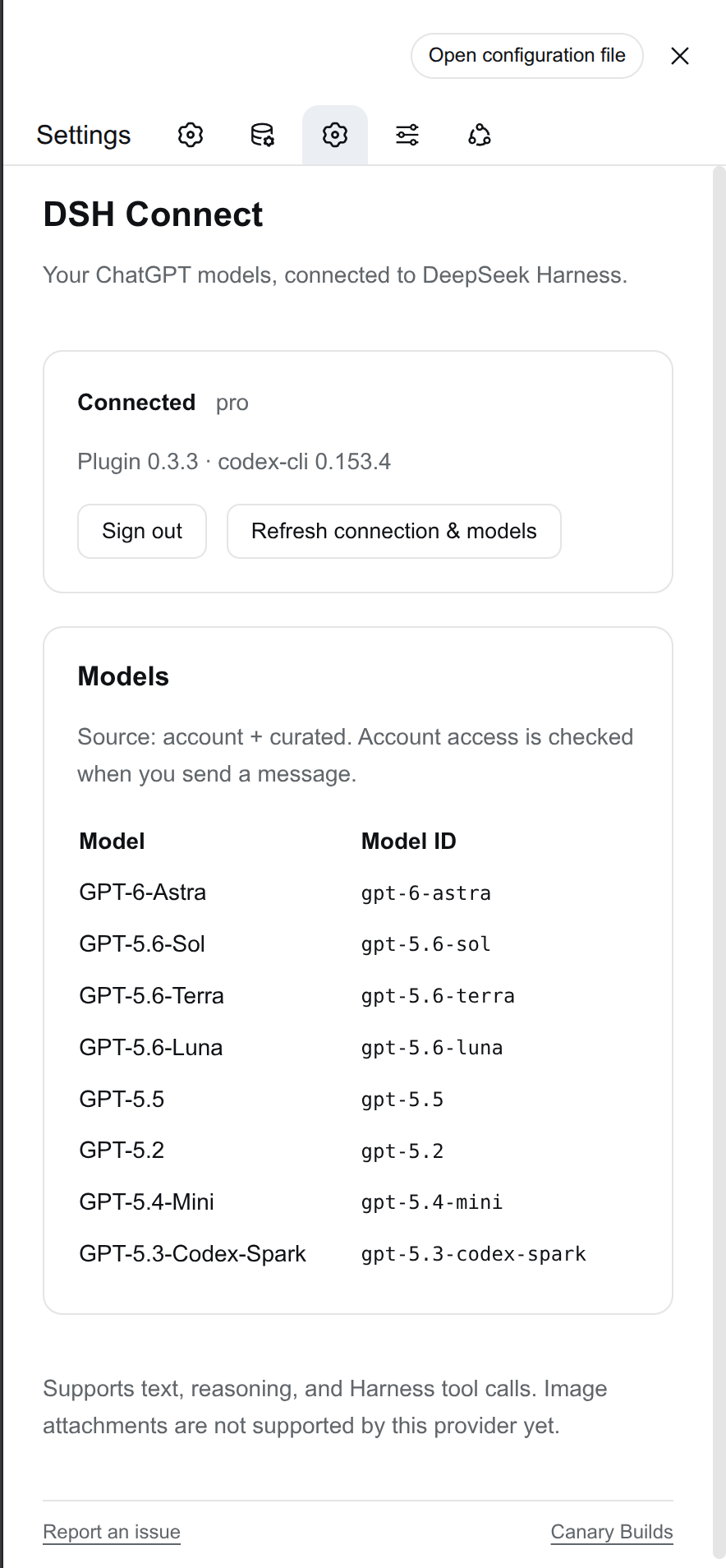
Task: Select the GPT-6-Astra model row
Action: coord(358,892)
